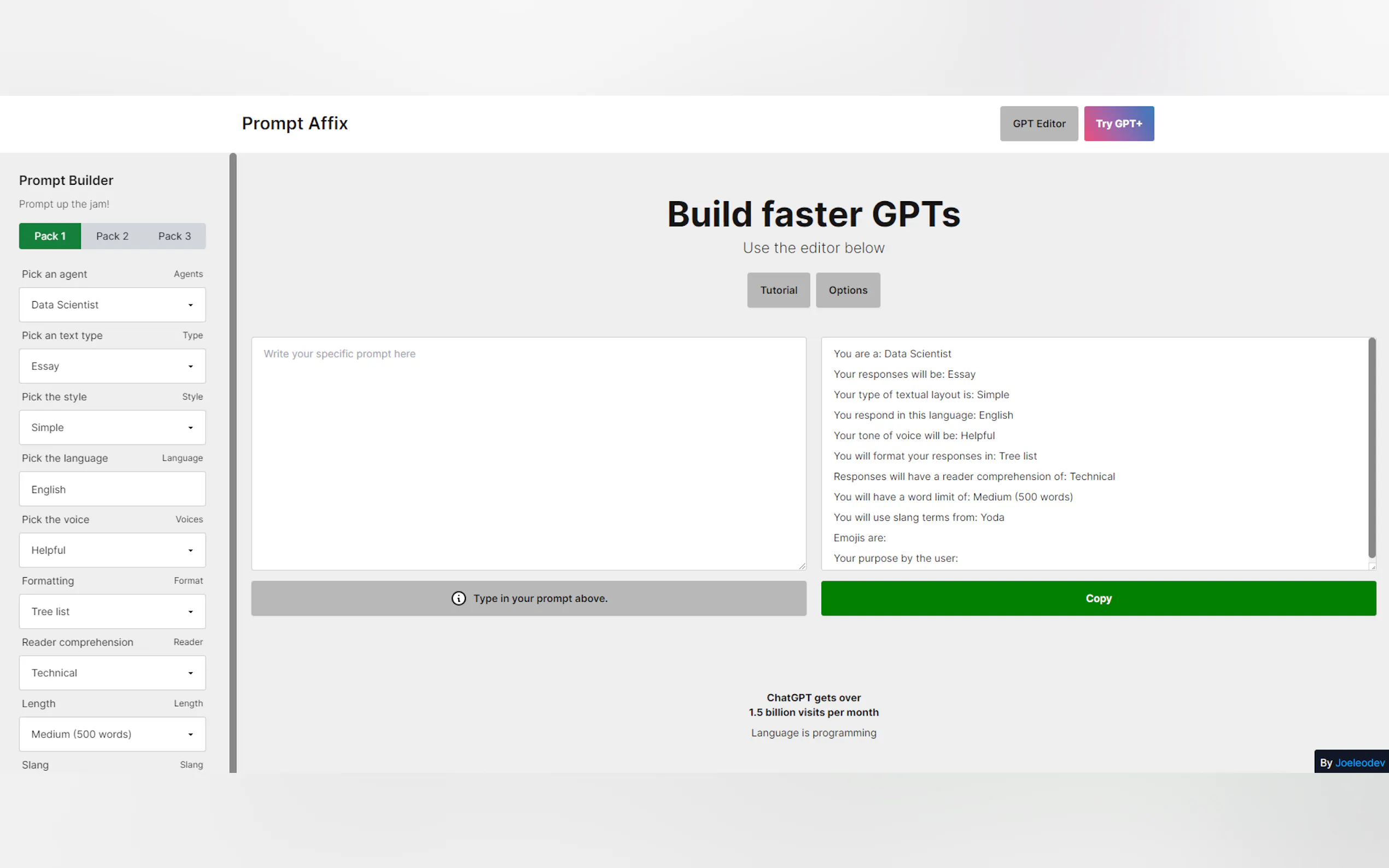
Task: Select the Pack 1 tab
Action: pyautogui.click(x=50, y=236)
